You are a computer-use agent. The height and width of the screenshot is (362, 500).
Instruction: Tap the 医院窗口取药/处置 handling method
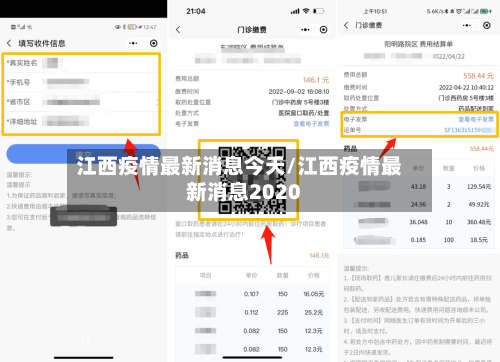(304, 113)
